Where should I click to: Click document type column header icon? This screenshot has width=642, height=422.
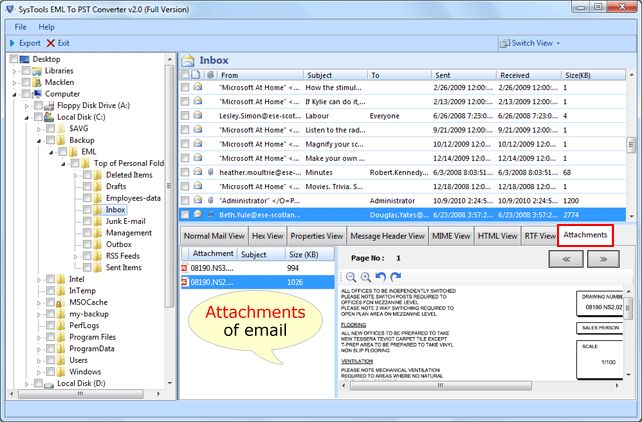coord(196,75)
